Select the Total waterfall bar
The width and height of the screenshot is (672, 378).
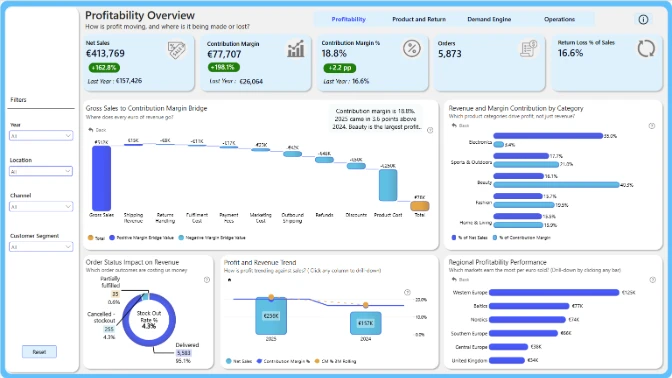(420, 206)
